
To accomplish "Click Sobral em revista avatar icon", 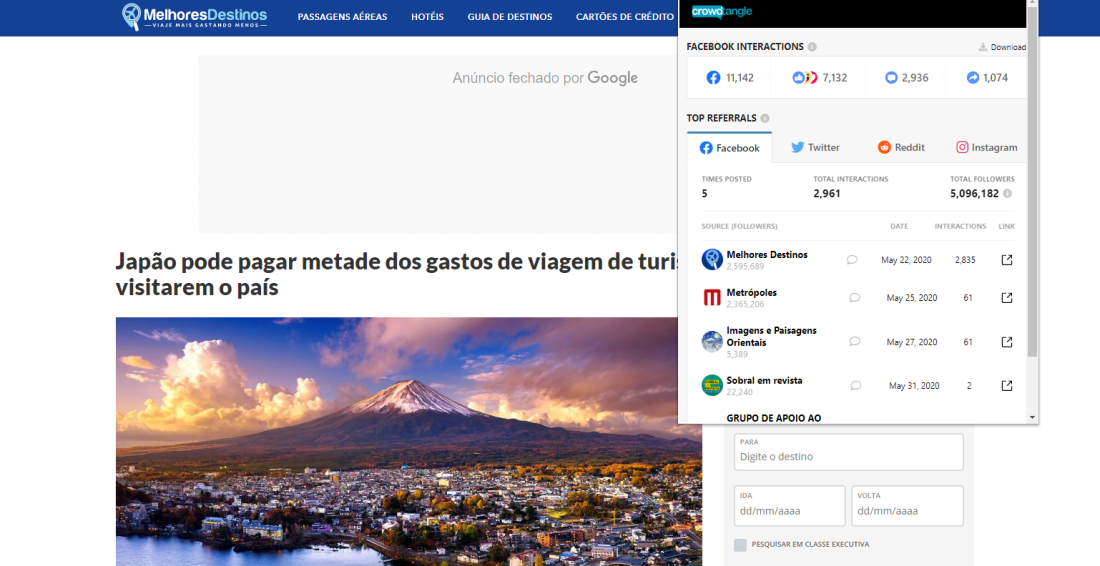I will pos(712,385).
